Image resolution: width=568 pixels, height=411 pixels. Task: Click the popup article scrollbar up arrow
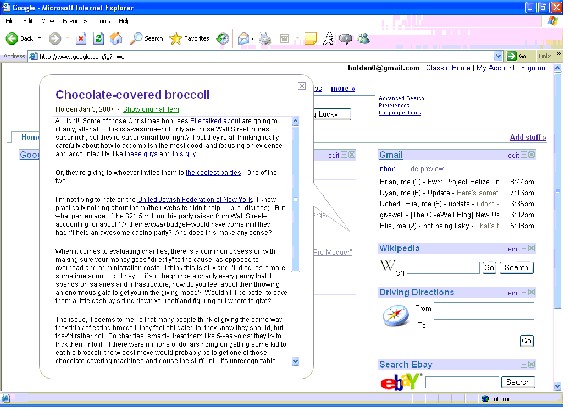tap(295, 121)
